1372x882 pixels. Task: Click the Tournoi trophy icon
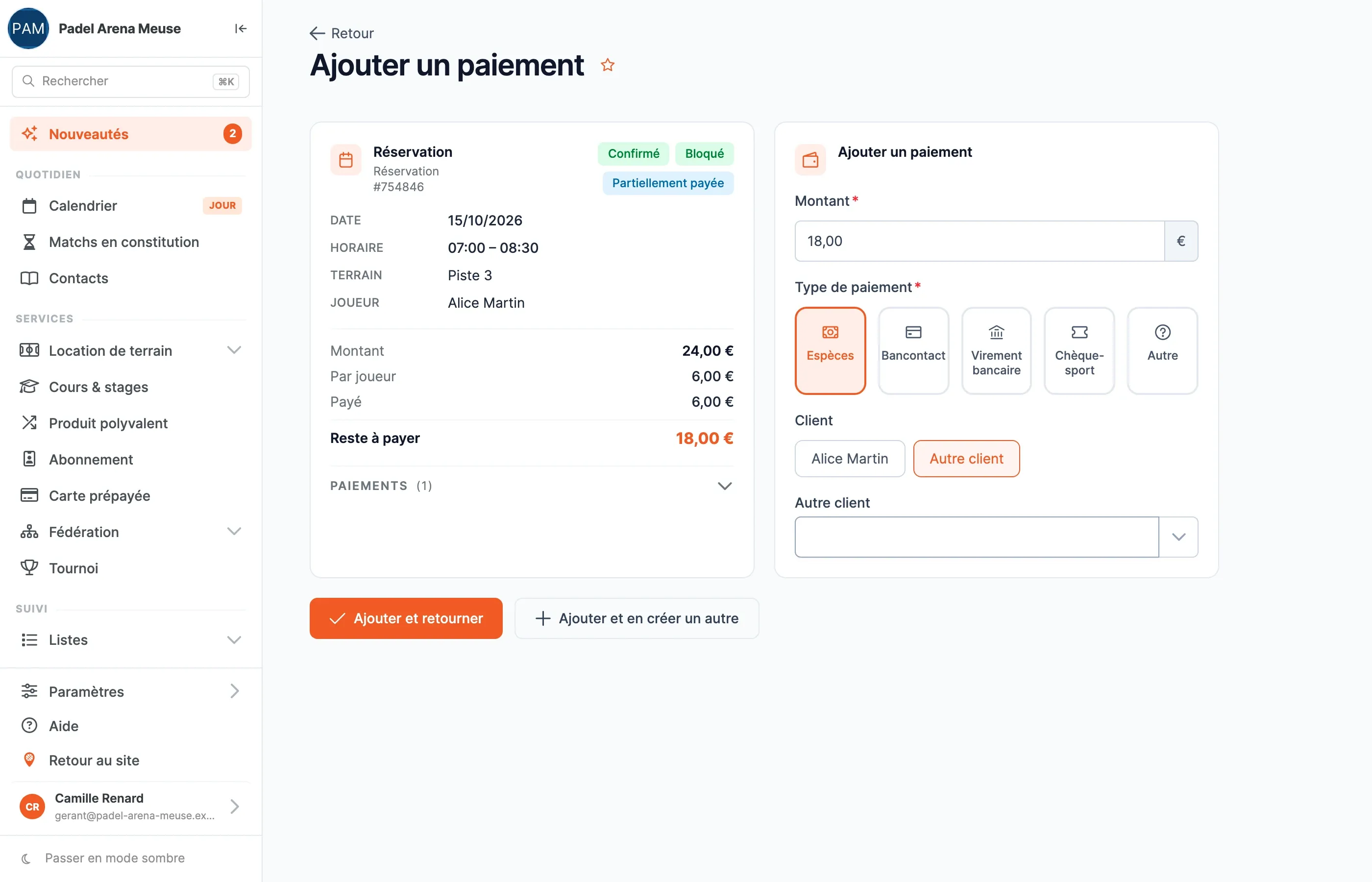pyautogui.click(x=29, y=567)
